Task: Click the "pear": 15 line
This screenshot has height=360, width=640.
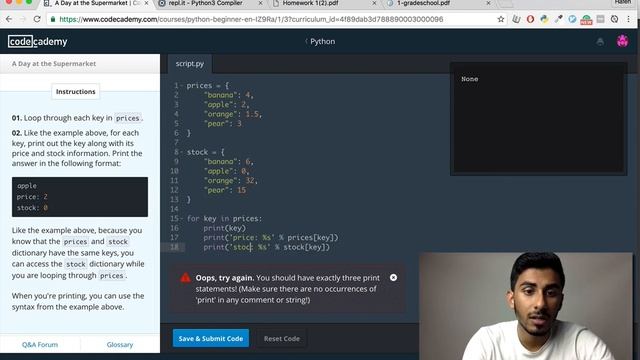Action: click(x=225, y=190)
